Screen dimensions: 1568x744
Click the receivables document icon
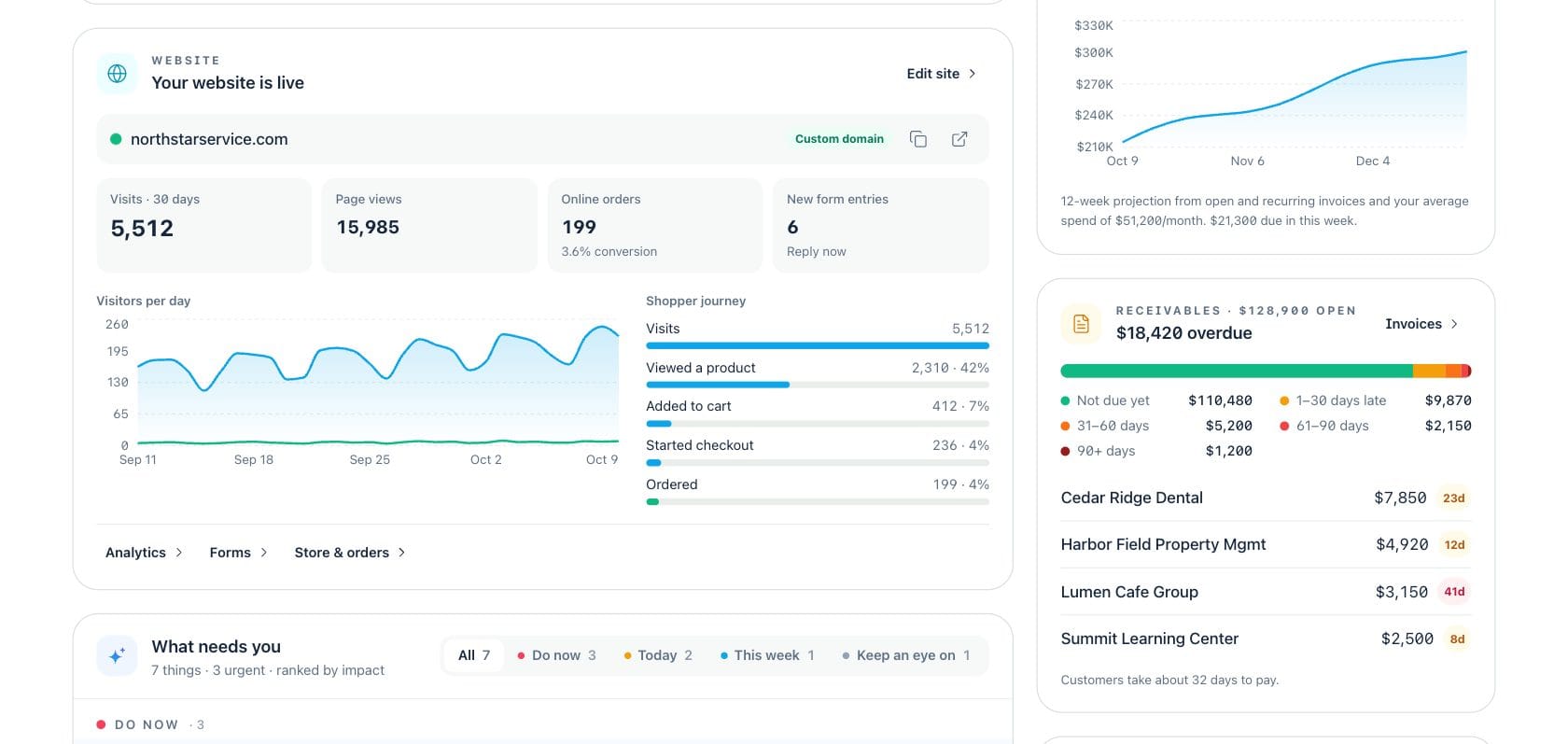(x=1081, y=324)
